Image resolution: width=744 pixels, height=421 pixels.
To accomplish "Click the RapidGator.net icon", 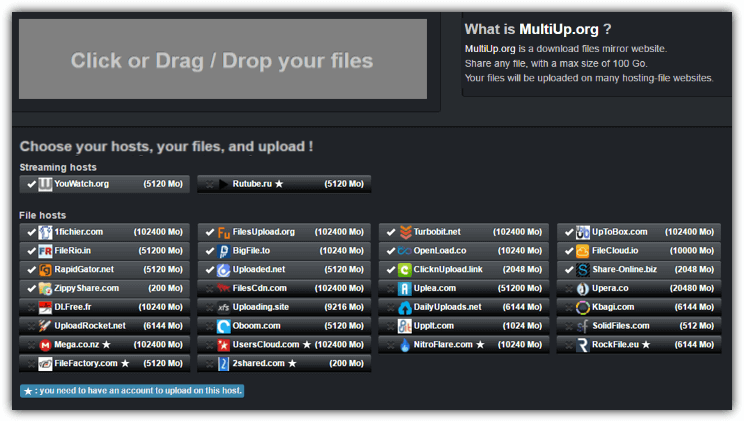I will [x=45, y=270].
